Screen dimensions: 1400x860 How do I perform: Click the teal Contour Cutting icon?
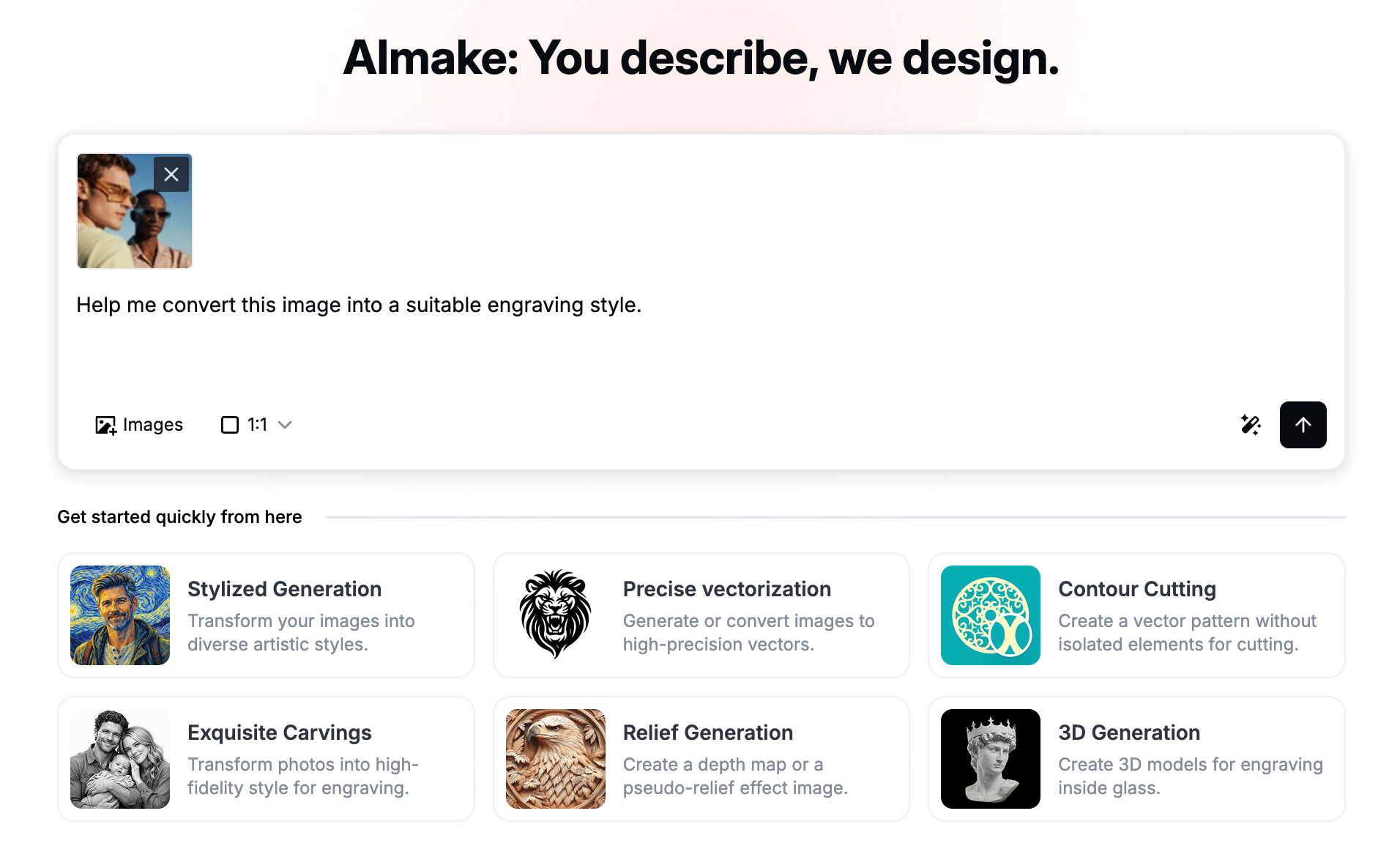(x=990, y=615)
